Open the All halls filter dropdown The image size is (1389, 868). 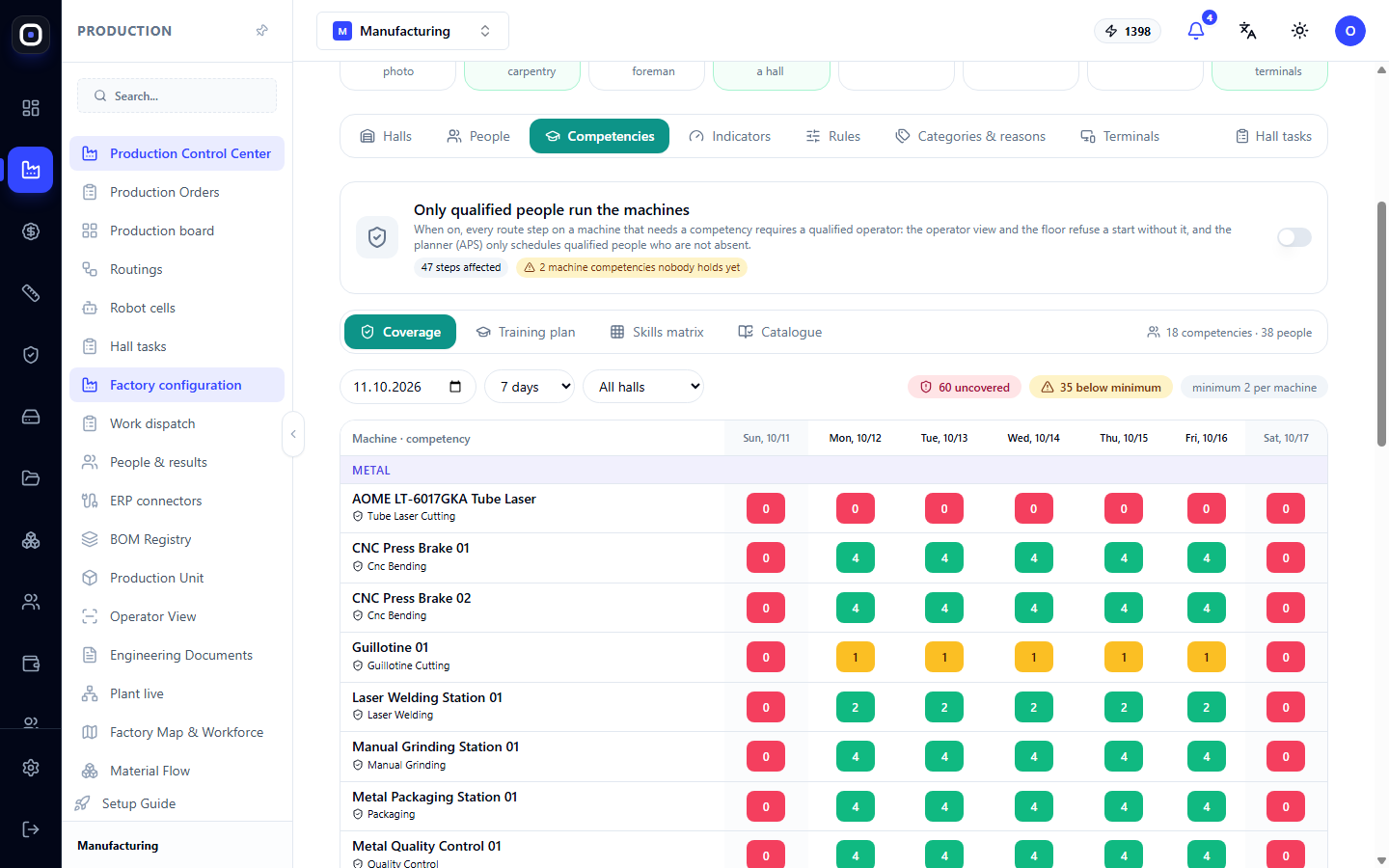643,387
